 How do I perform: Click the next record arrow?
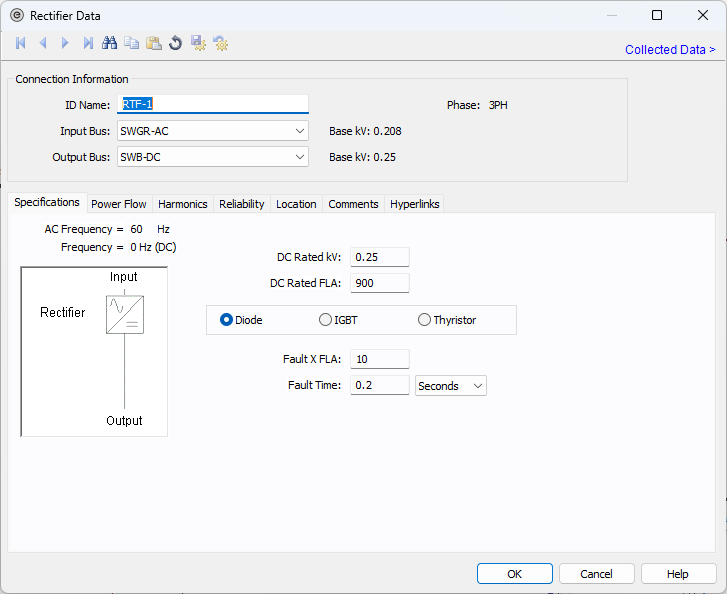(x=65, y=43)
